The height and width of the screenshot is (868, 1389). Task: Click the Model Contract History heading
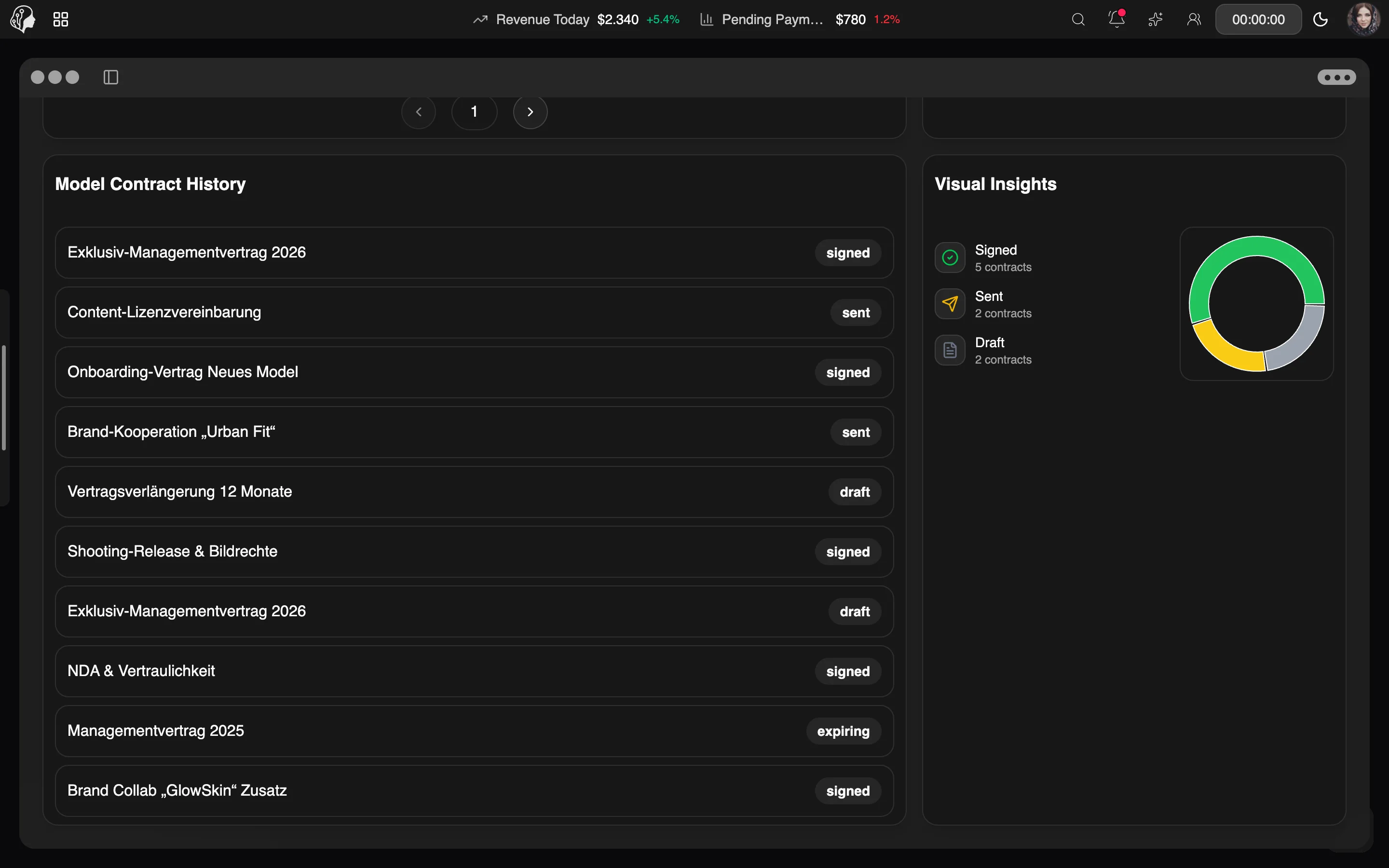tap(150, 184)
